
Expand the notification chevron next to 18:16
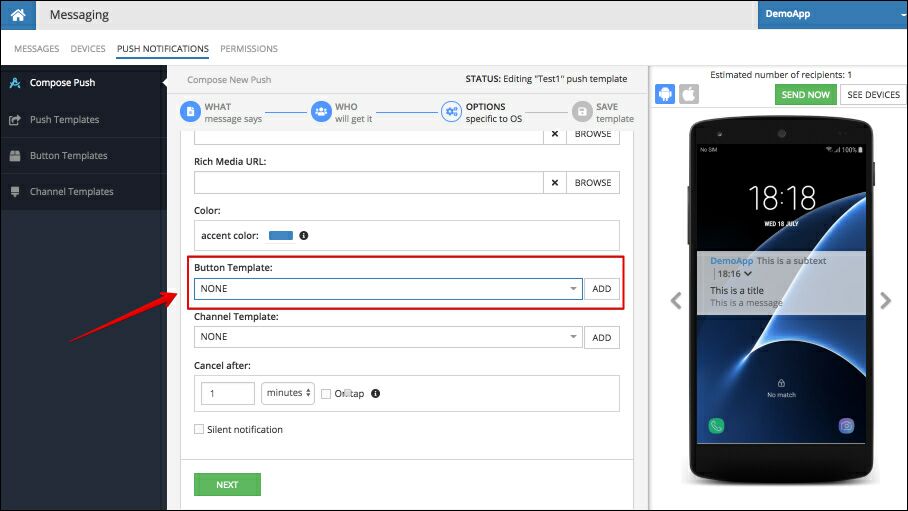coord(748,273)
